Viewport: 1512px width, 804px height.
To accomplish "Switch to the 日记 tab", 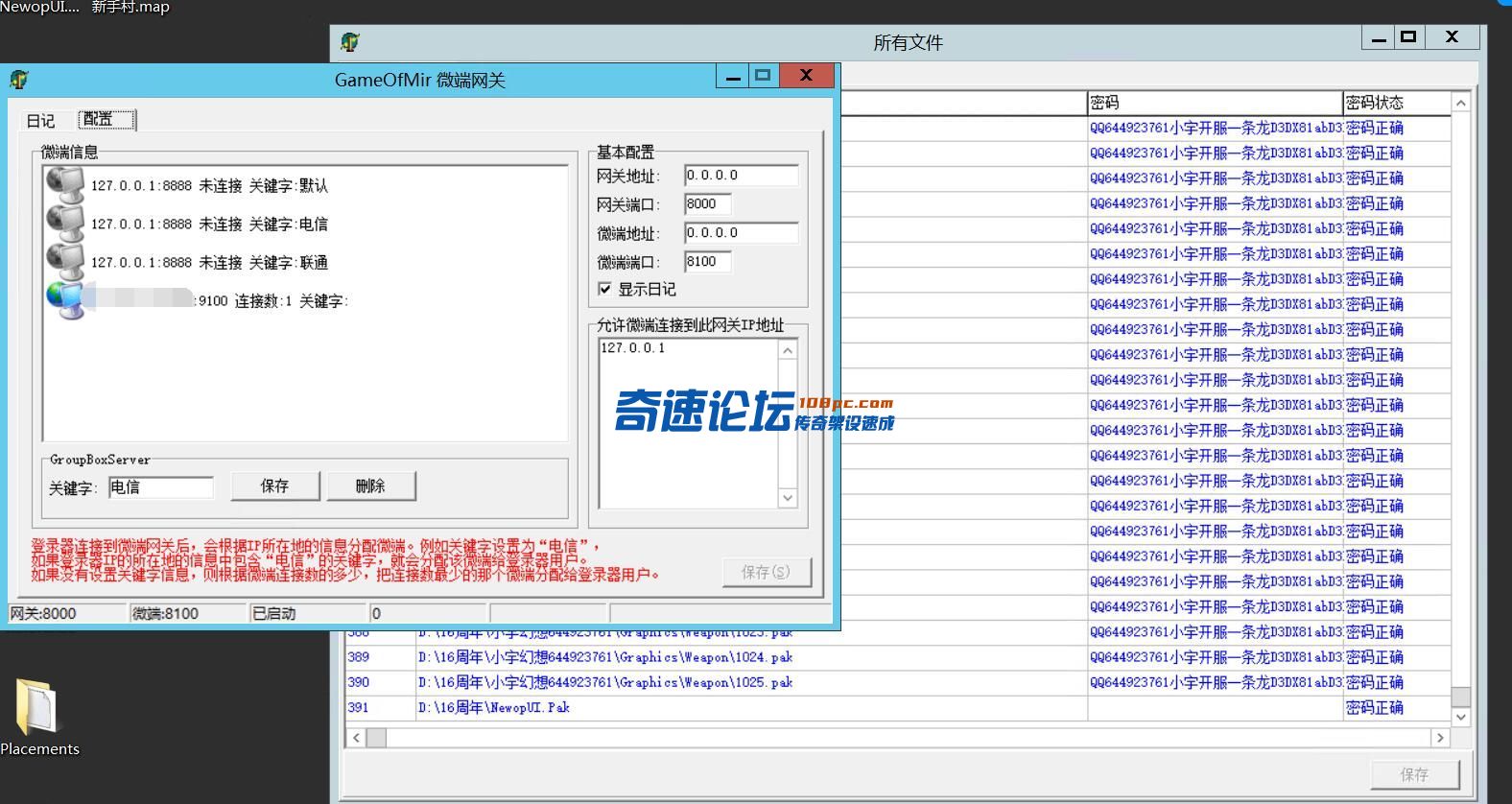I will [40, 120].
